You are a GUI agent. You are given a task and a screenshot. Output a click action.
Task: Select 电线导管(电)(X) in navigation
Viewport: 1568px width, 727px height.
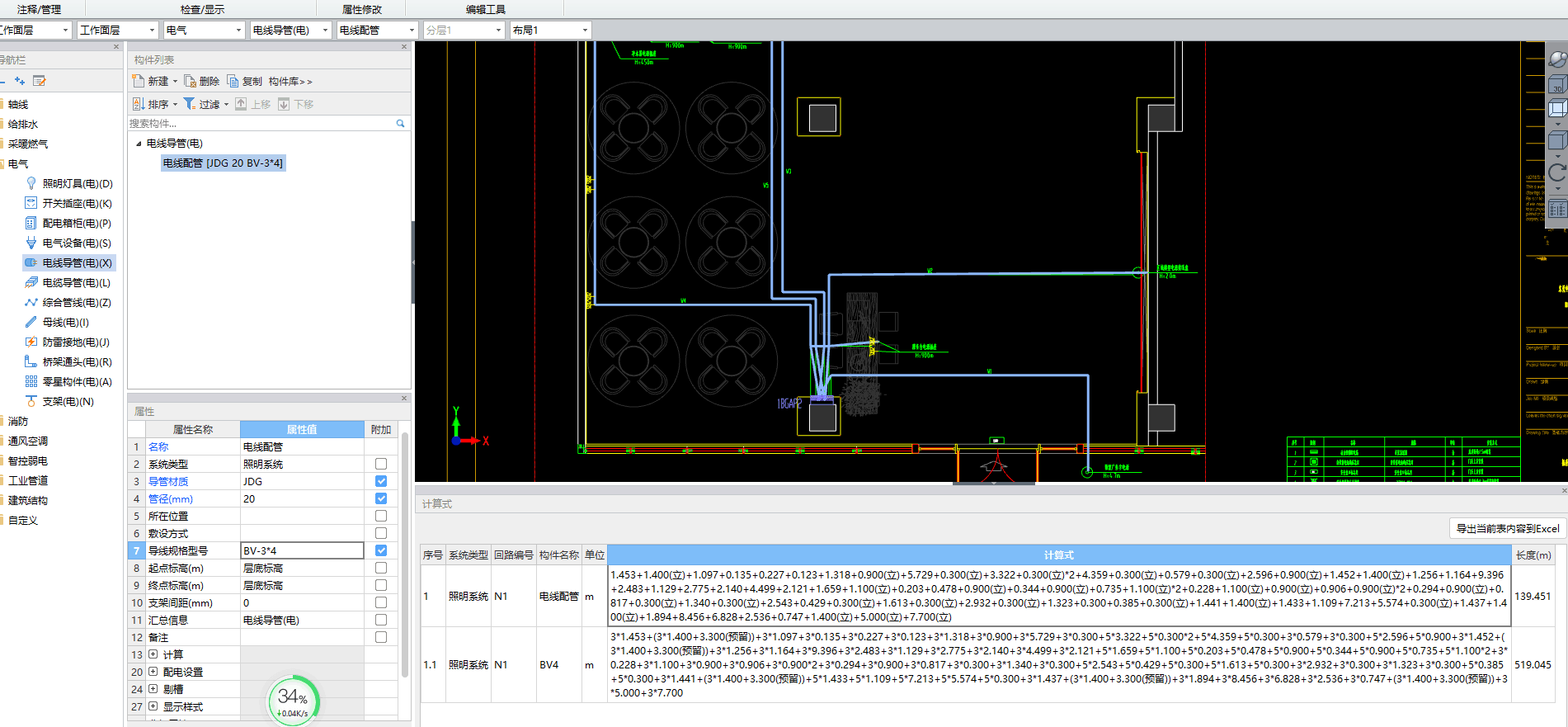click(x=69, y=262)
